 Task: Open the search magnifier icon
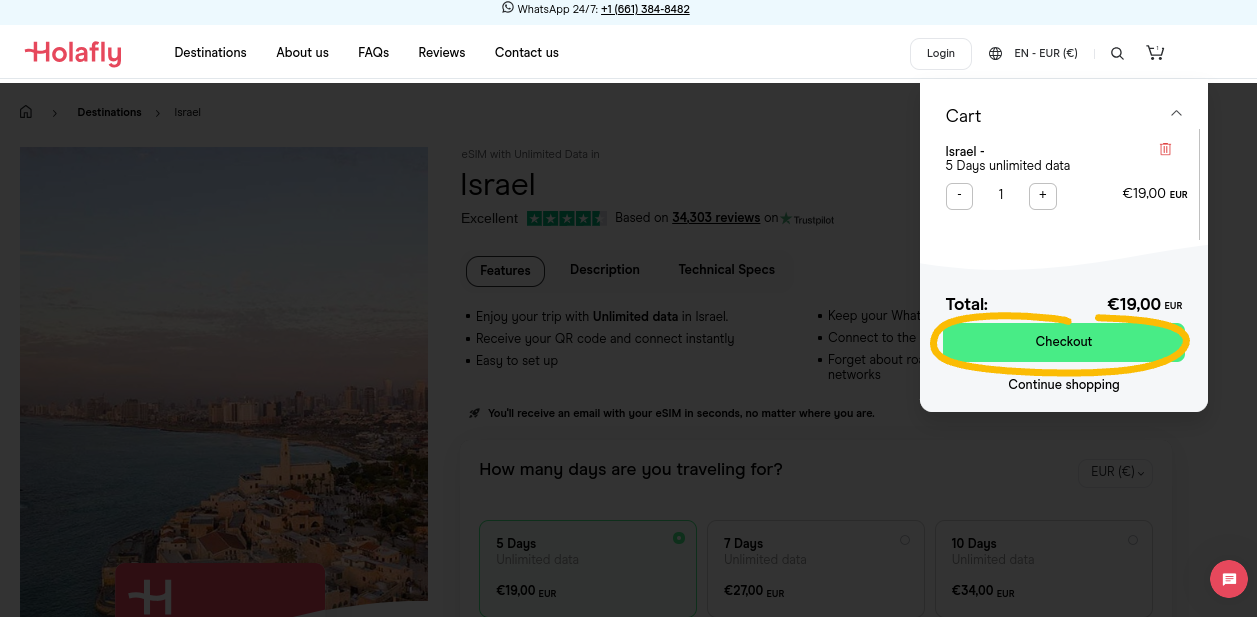click(x=1118, y=54)
